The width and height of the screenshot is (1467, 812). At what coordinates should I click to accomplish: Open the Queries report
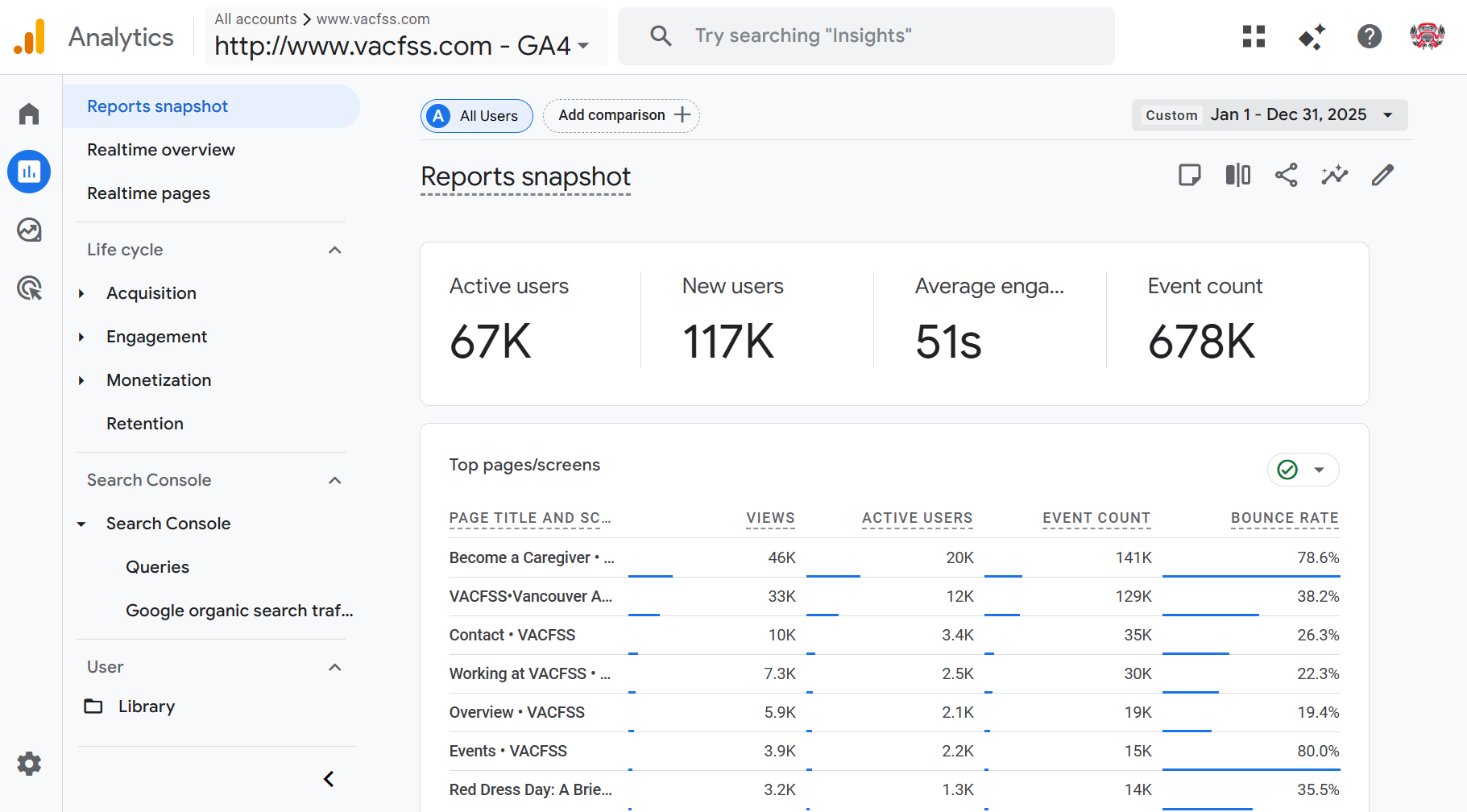tap(157, 567)
